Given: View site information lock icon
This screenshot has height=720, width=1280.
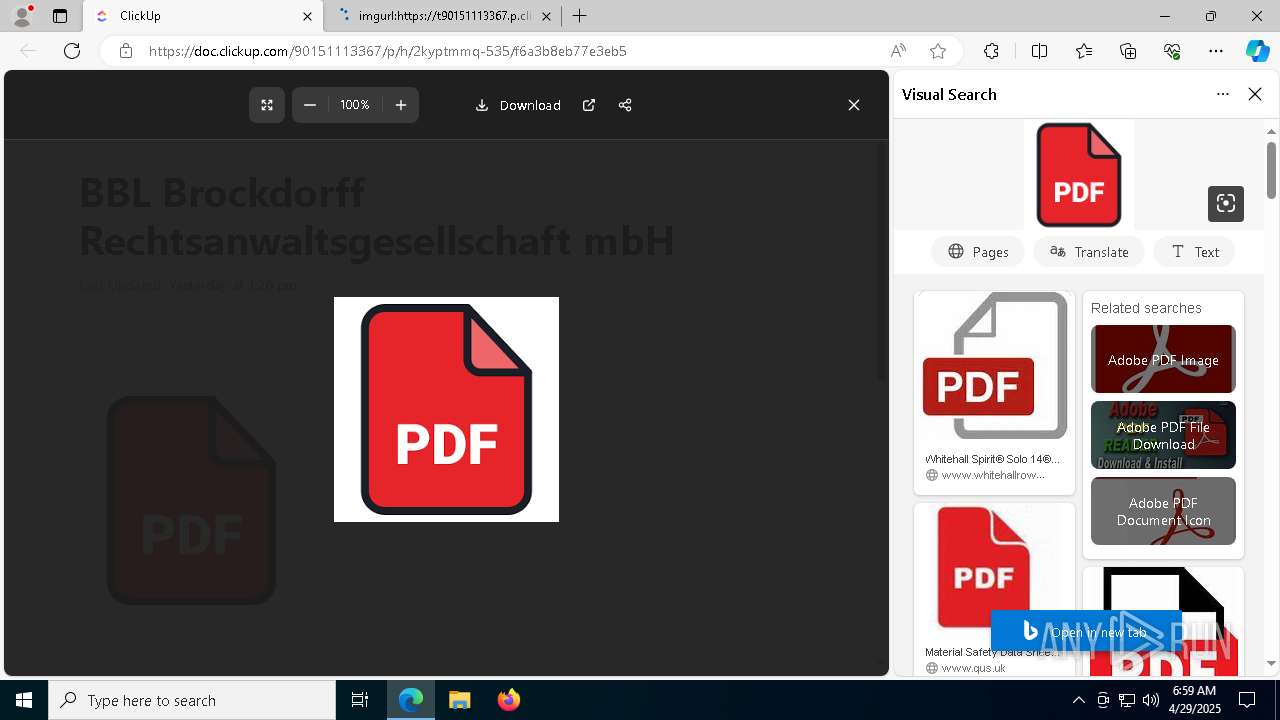Looking at the screenshot, I should (x=126, y=51).
